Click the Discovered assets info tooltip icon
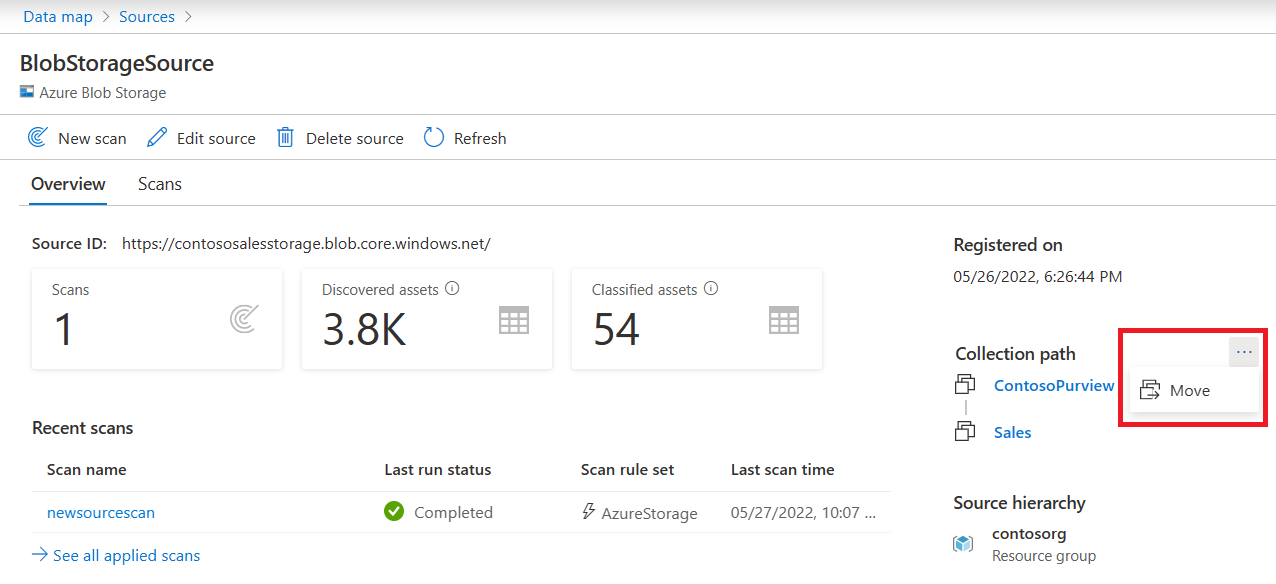The width and height of the screenshot is (1276, 584). (x=452, y=288)
